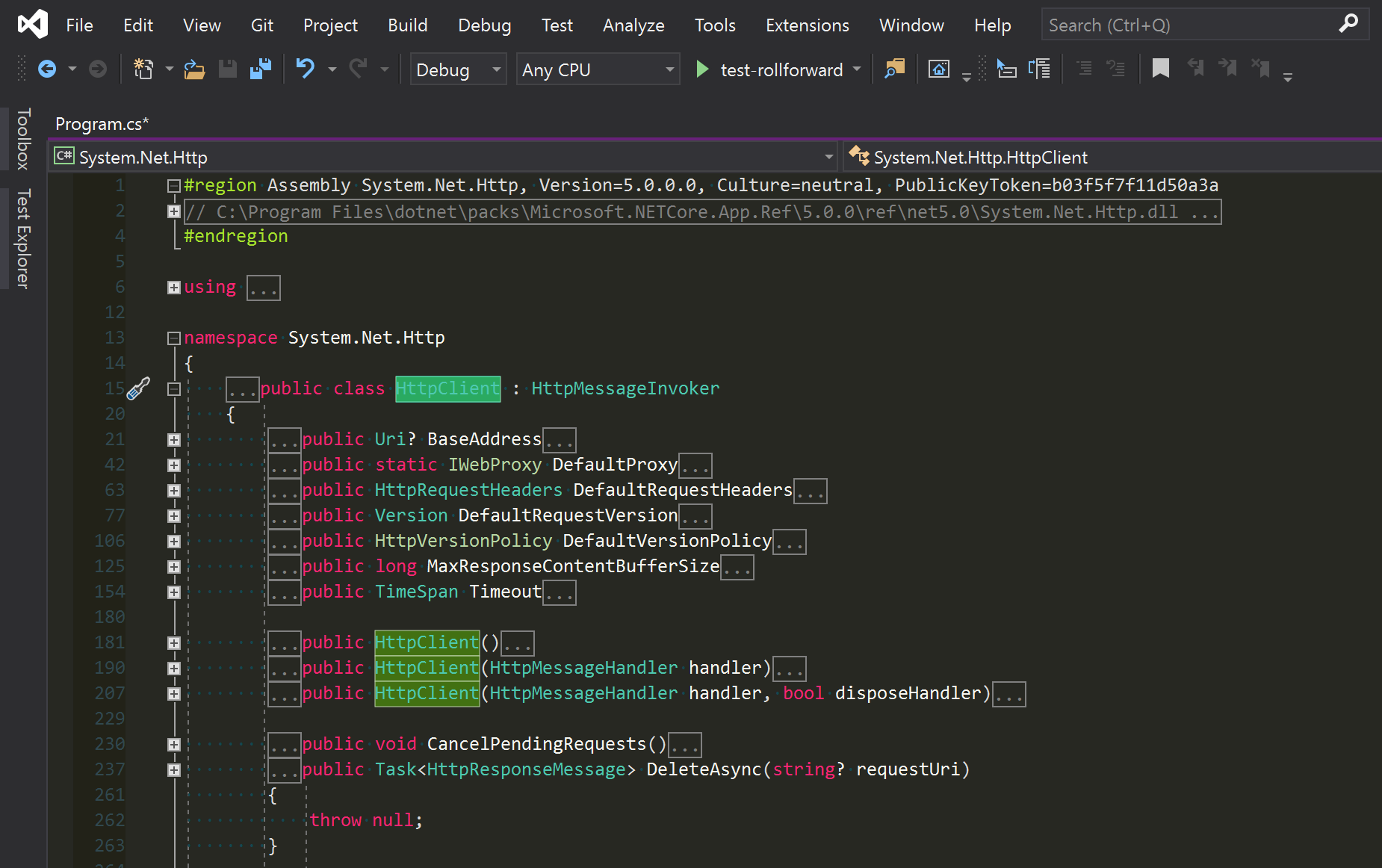Open the Git menu
The width and height of the screenshot is (1382, 868).
[x=262, y=25]
